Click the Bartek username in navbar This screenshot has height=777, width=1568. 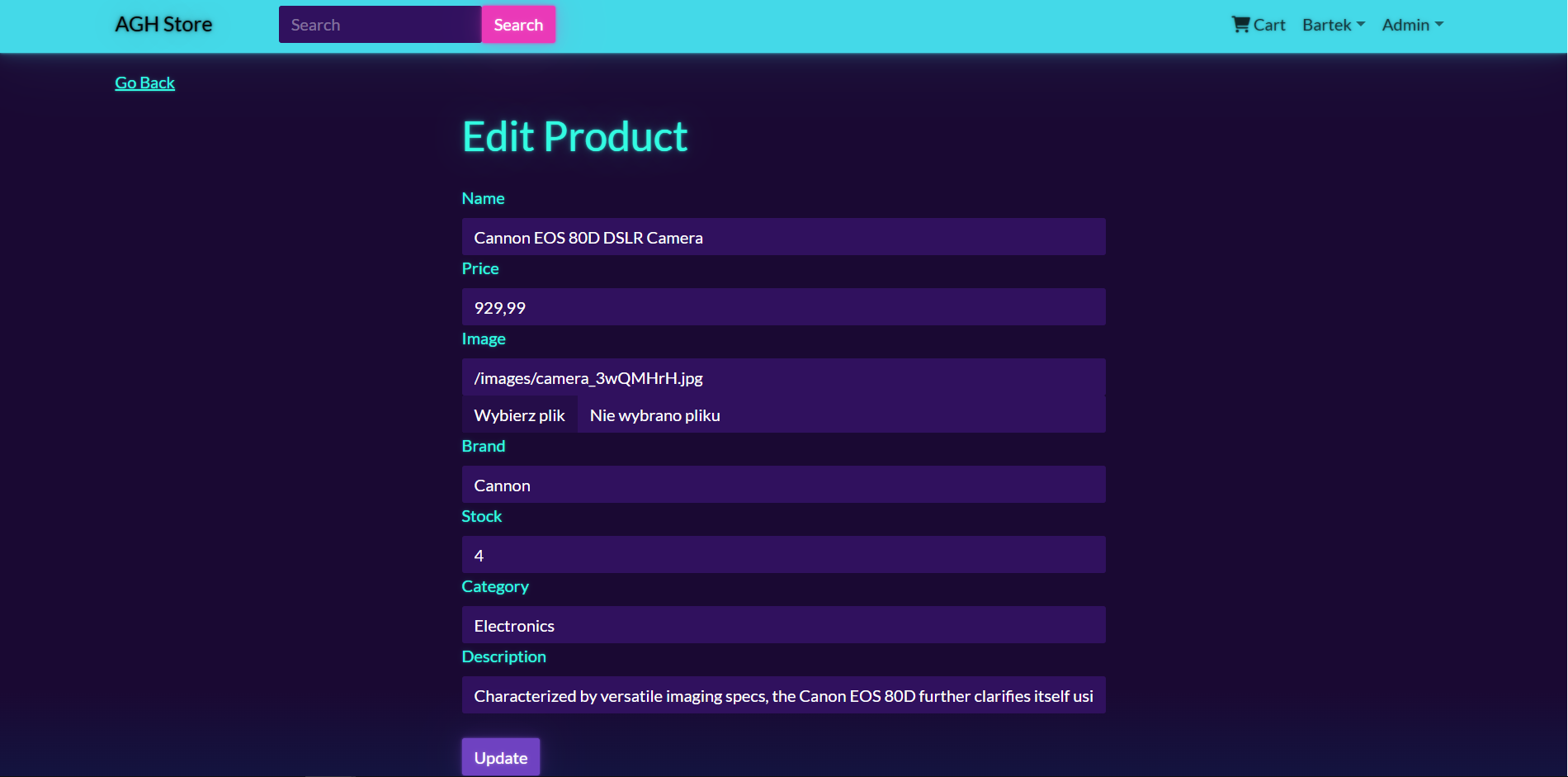(1325, 24)
